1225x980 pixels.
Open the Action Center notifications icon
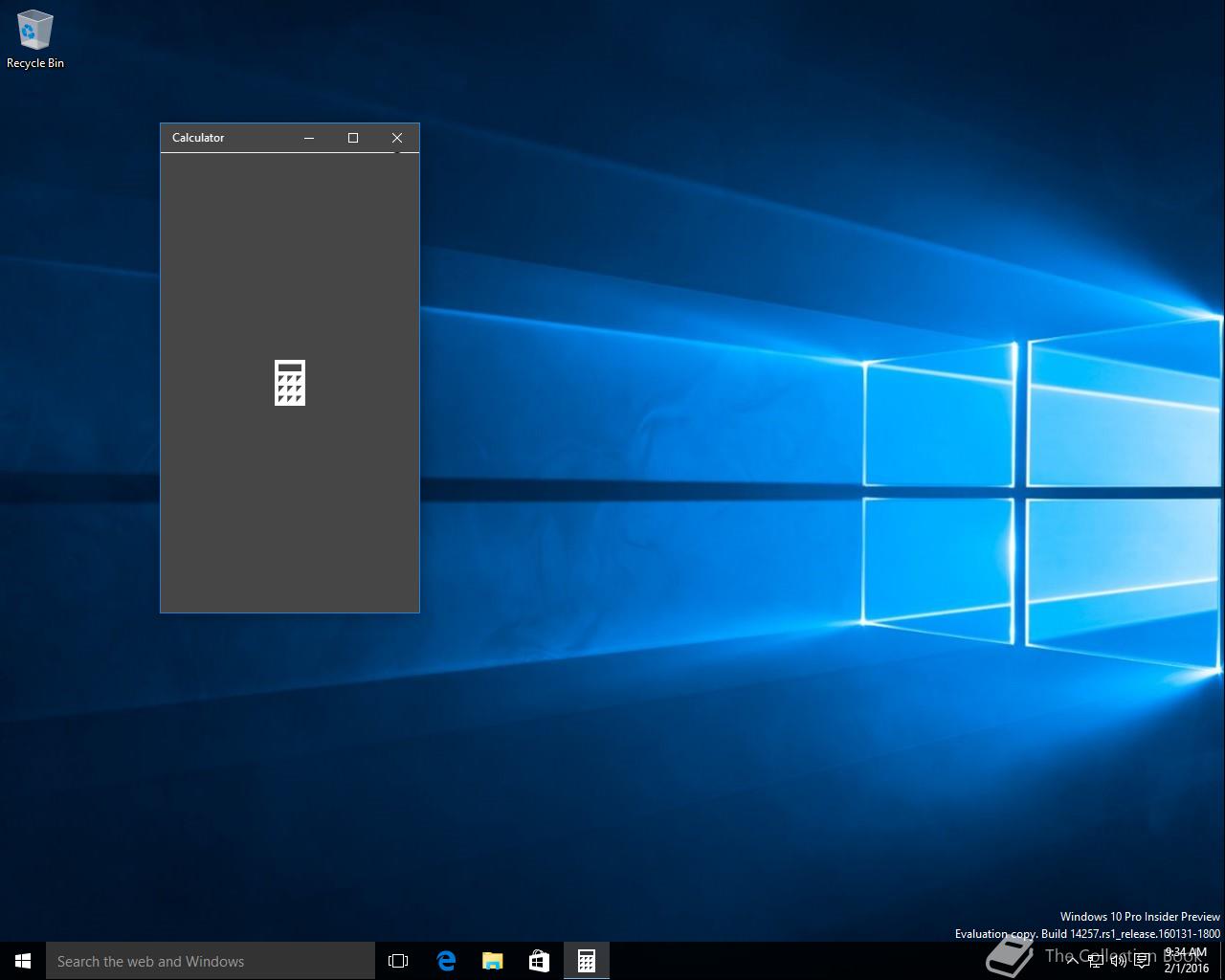point(1142,961)
